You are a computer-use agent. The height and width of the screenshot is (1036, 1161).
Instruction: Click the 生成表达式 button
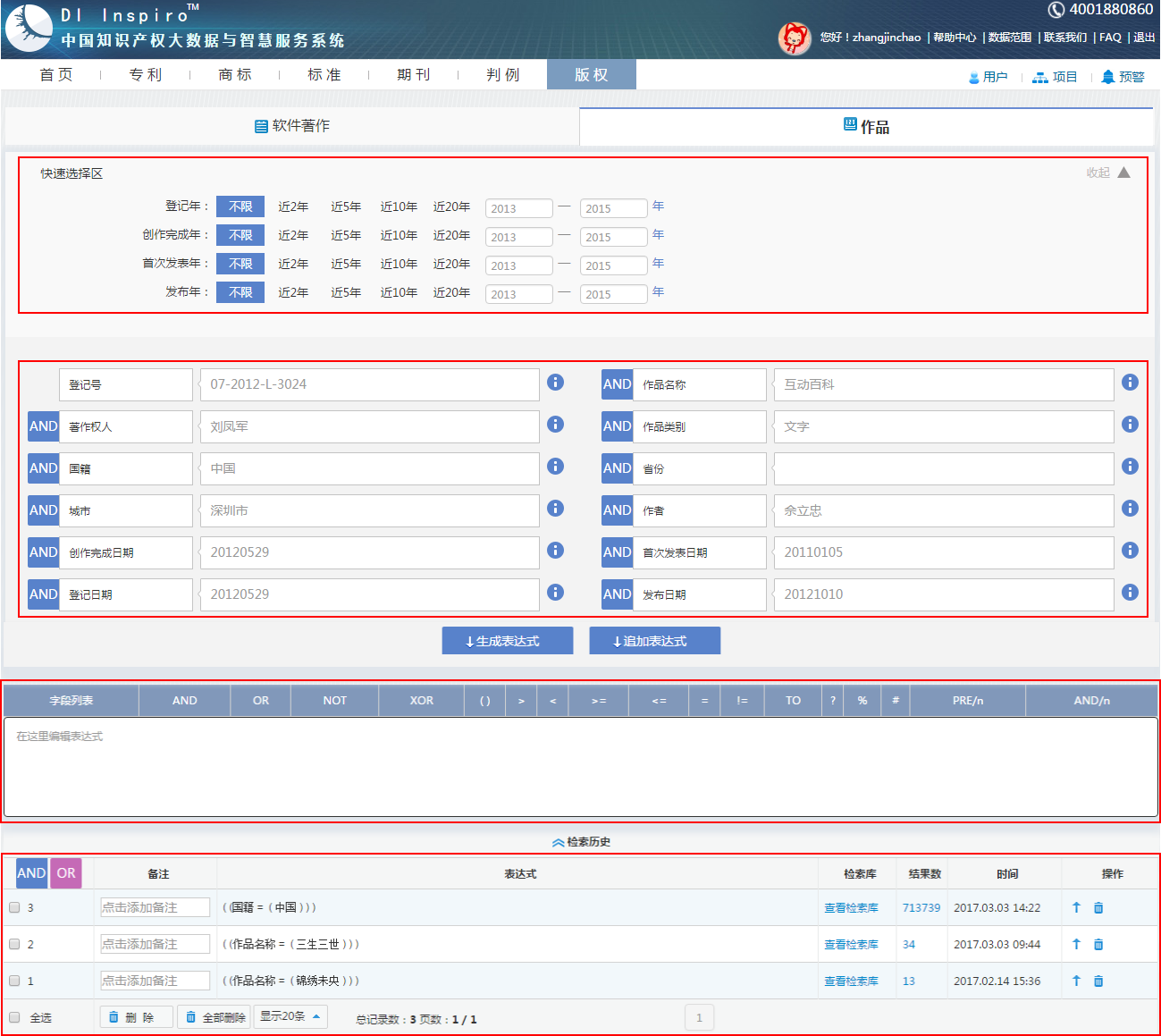coord(507,641)
